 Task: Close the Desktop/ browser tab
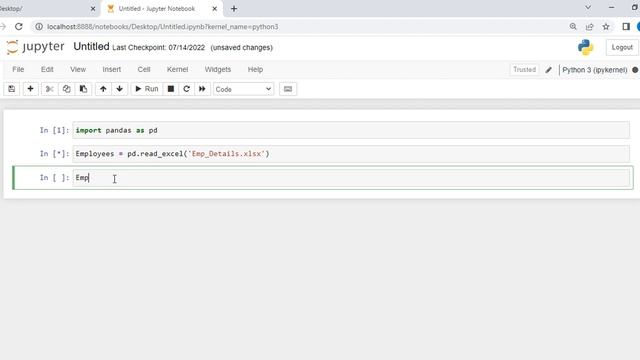[93, 9]
